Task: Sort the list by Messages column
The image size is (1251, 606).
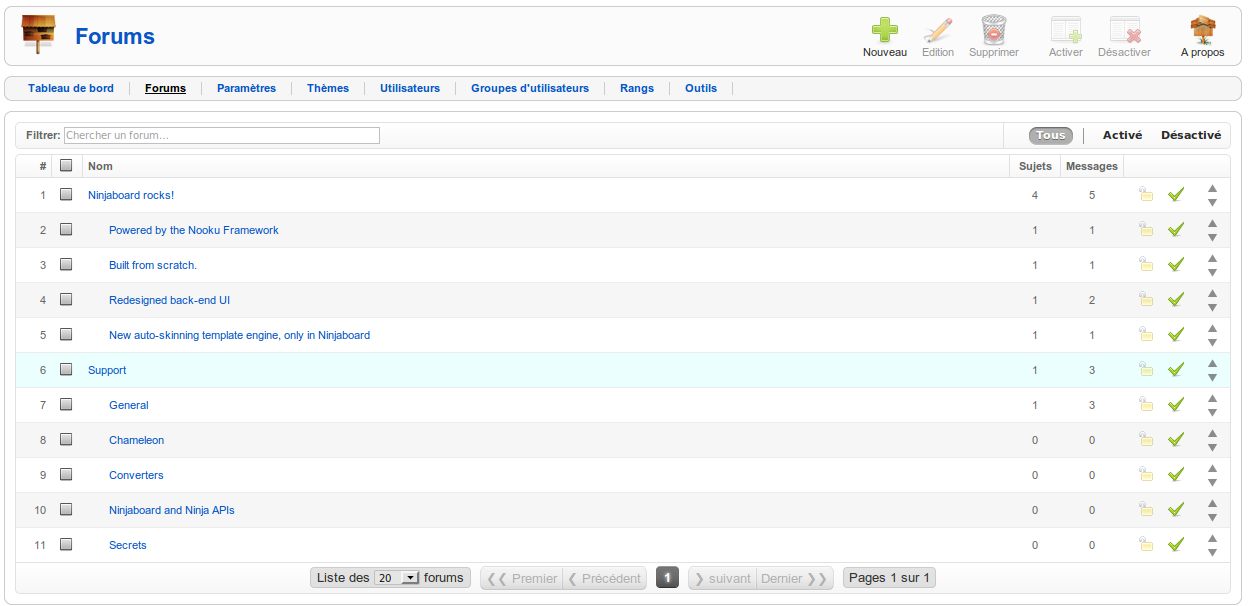Action: 1091,166
